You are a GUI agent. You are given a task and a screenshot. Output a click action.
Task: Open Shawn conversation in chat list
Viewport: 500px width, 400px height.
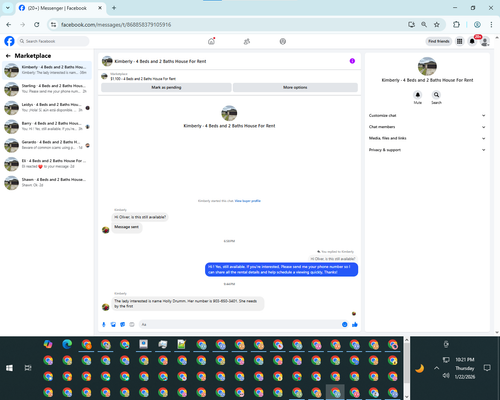pos(47,182)
